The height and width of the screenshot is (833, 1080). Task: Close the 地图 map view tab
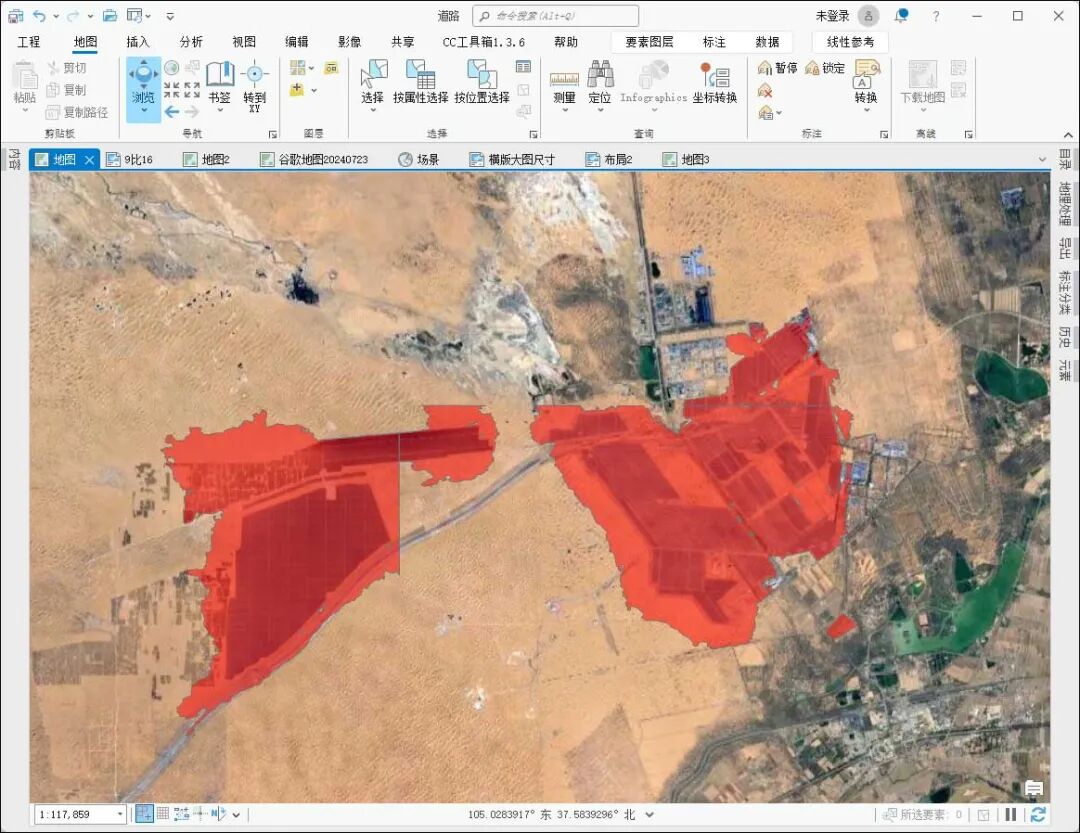[90, 160]
